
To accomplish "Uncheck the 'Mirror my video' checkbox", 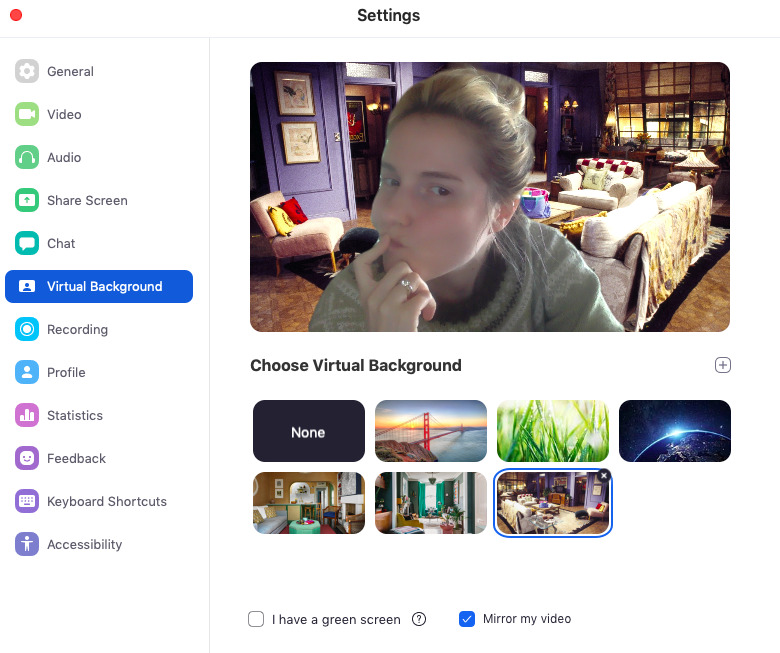I will click(x=466, y=619).
